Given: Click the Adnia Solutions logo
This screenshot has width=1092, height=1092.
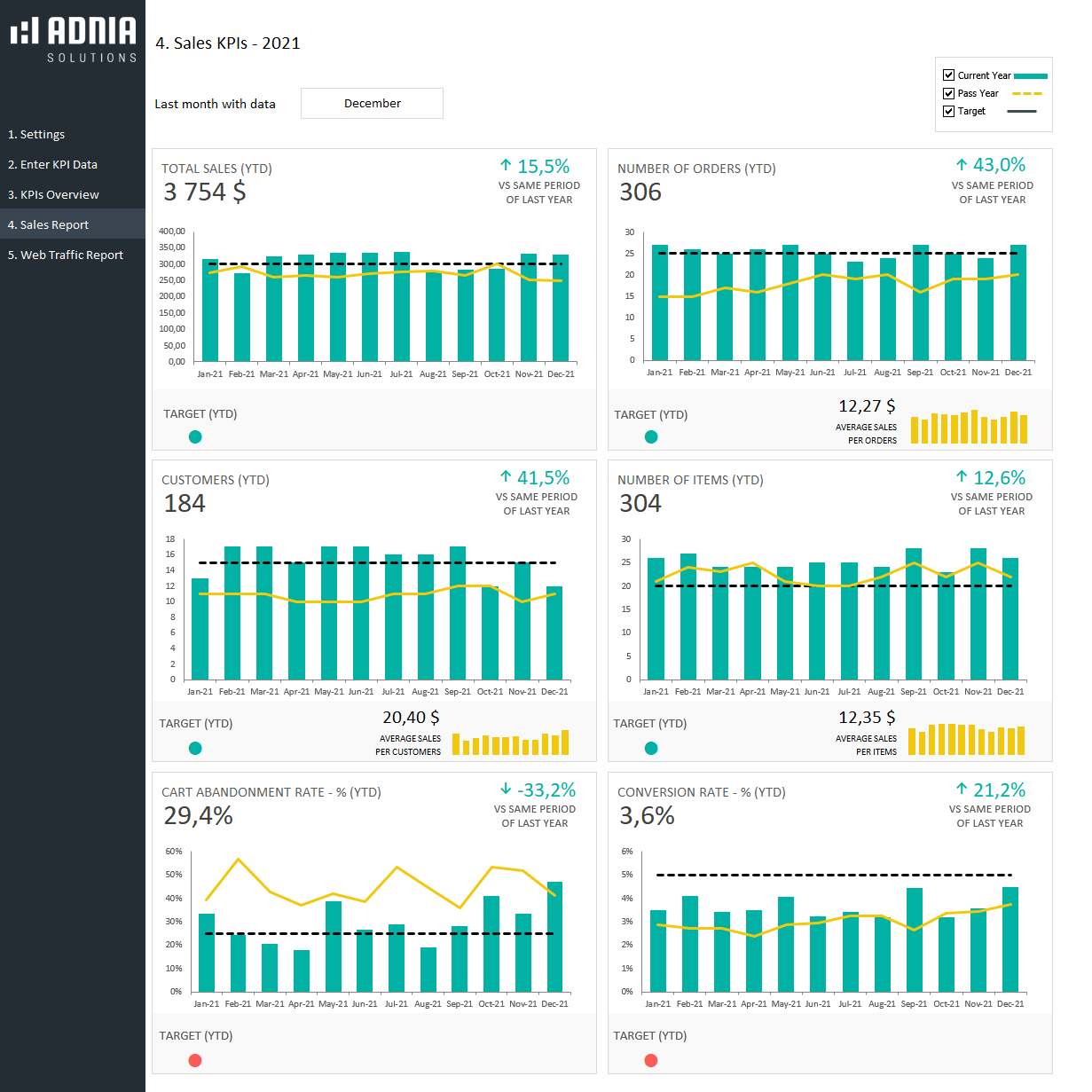Looking at the screenshot, I should (x=73, y=39).
